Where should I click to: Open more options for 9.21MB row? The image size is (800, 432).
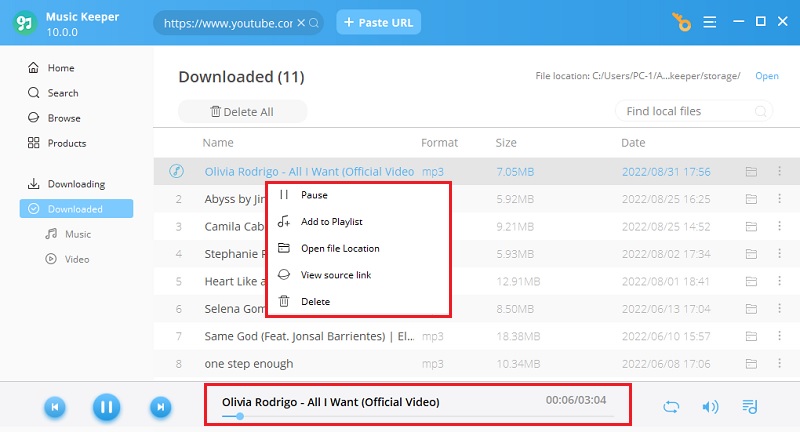(779, 225)
